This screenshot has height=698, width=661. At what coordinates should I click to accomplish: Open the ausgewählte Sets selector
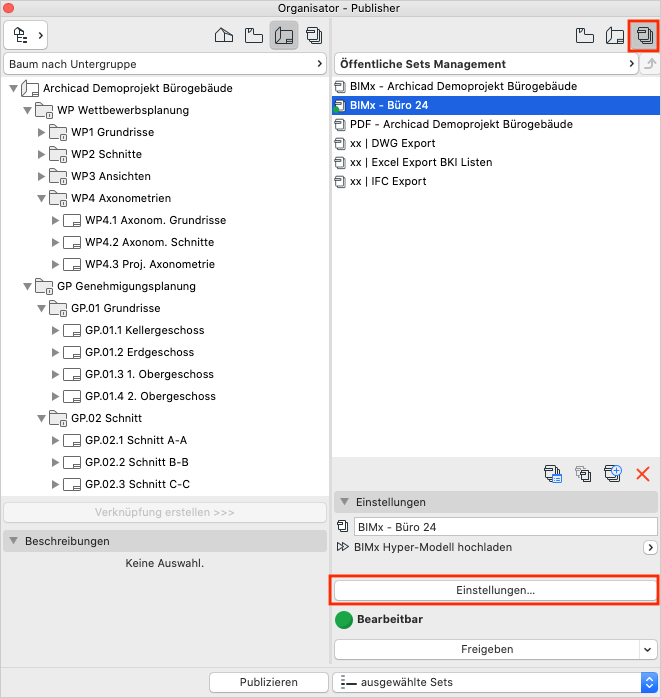495,682
